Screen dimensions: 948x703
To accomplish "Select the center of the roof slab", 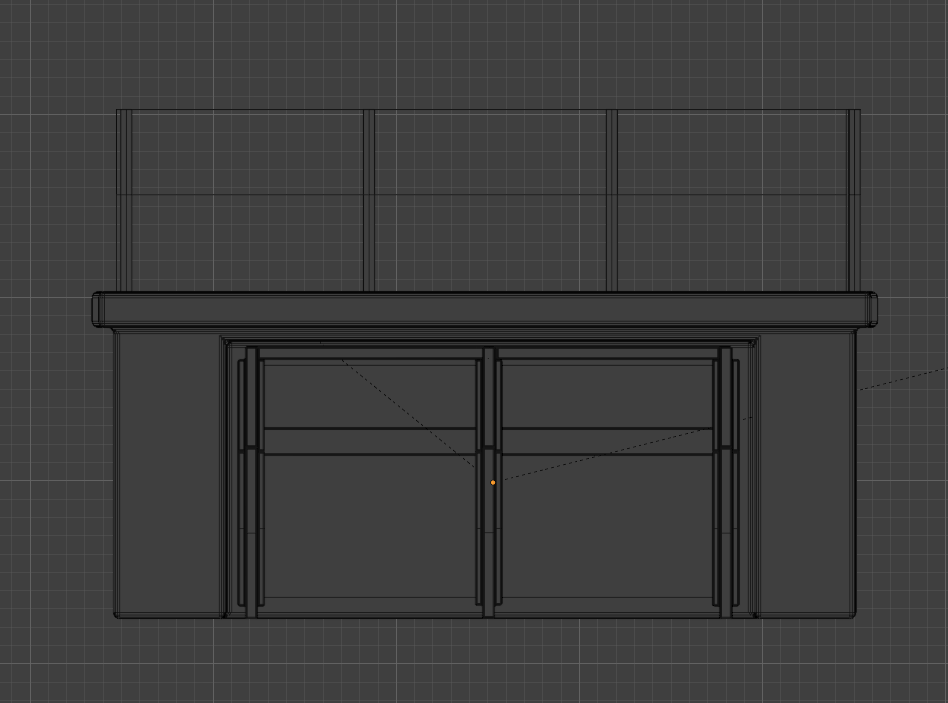I will [484, 309].
